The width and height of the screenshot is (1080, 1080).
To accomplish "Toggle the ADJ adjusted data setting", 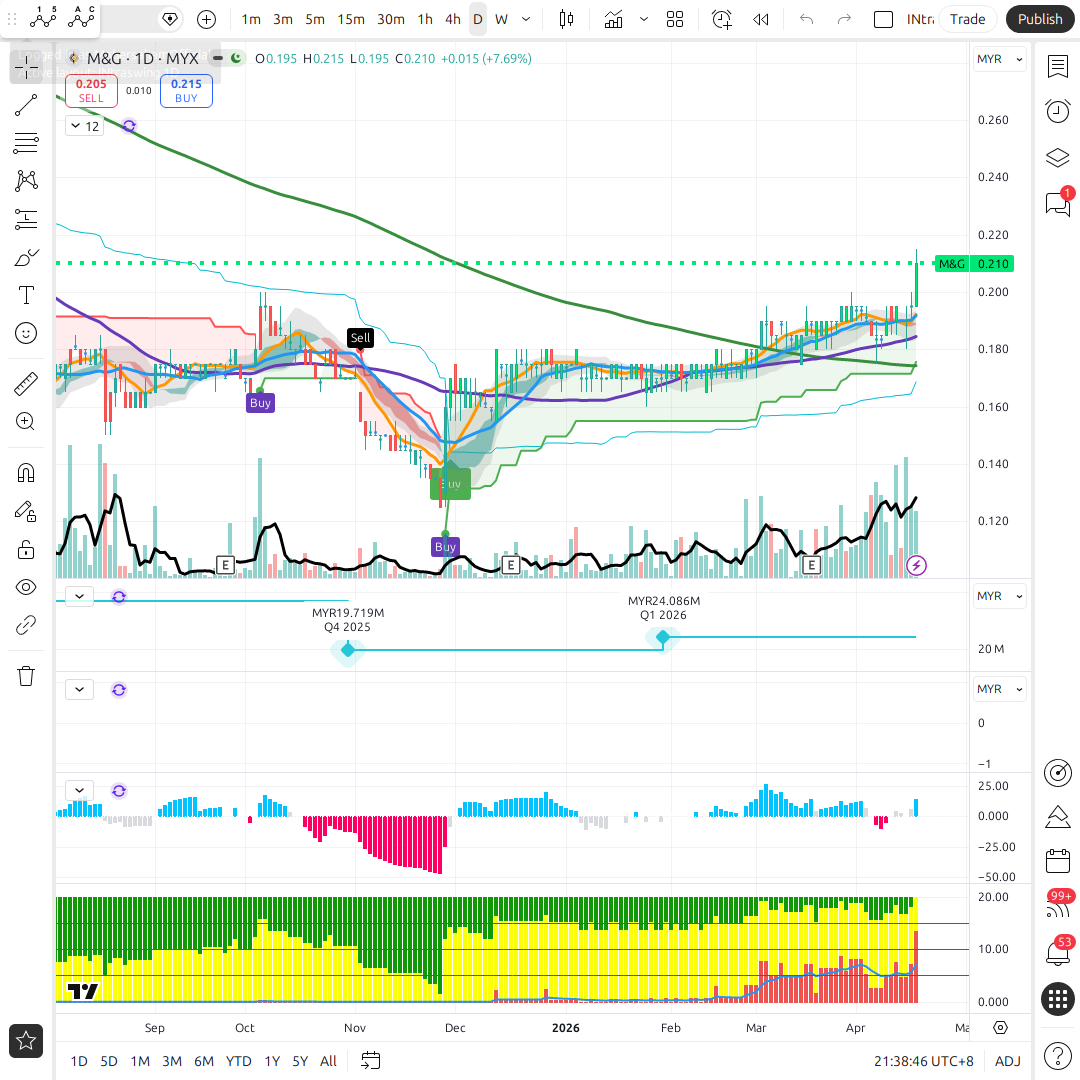I will pyautogui.click(x=1008, y=1061).
